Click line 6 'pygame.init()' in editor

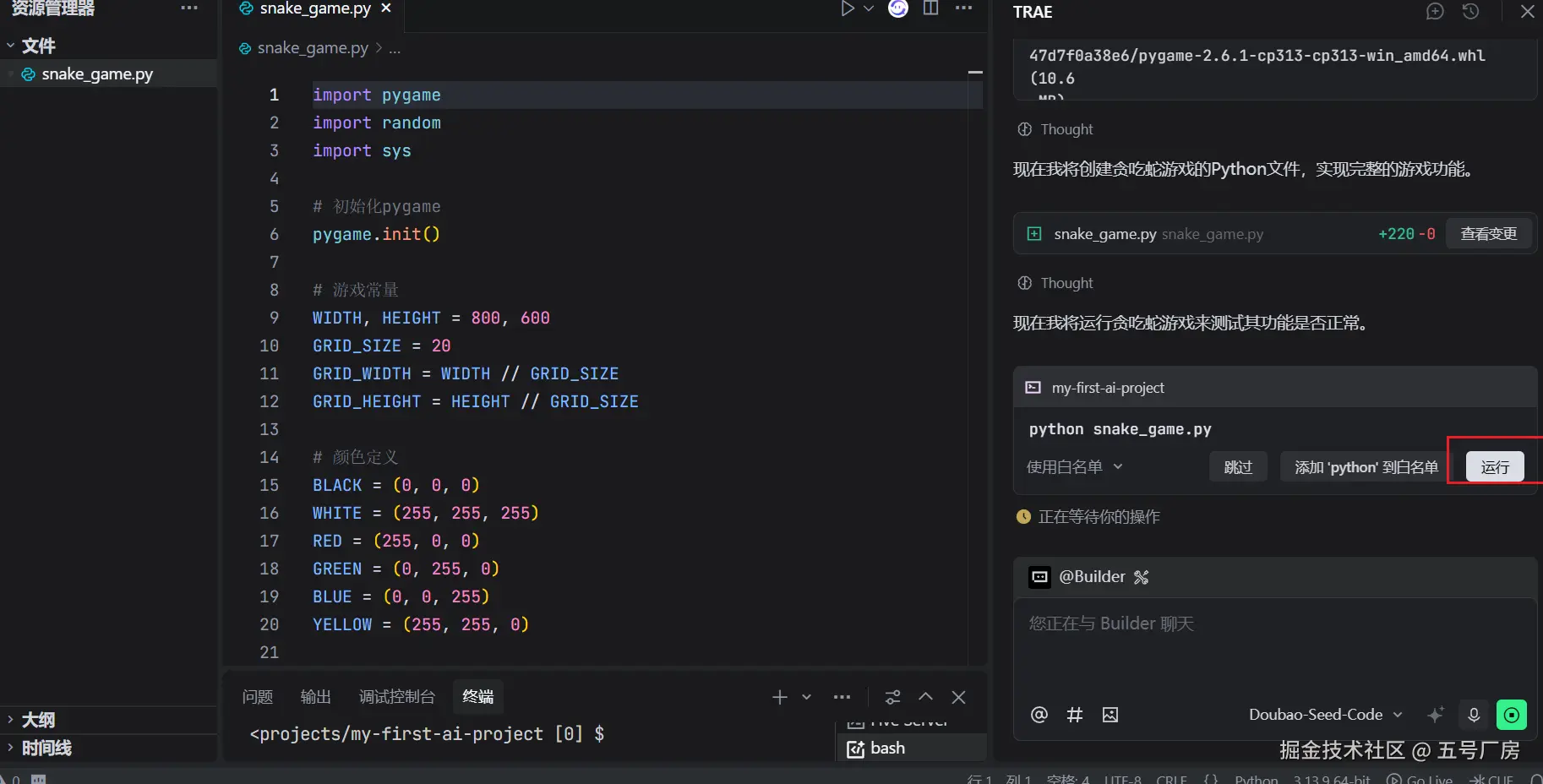click(376, 234)
